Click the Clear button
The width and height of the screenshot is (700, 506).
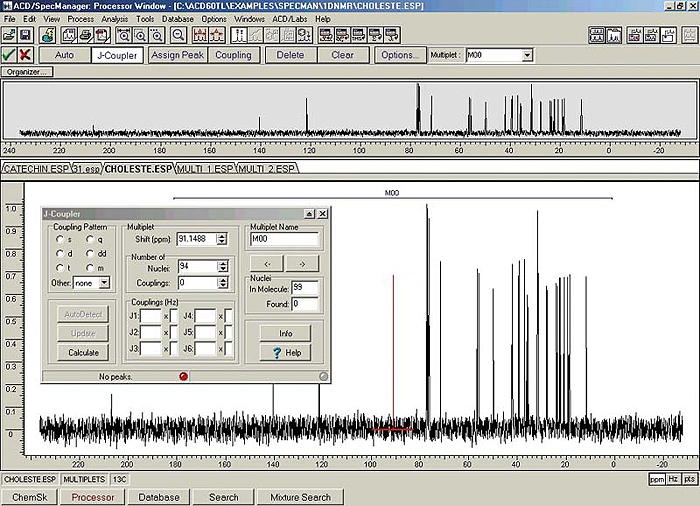pos(342,55)
